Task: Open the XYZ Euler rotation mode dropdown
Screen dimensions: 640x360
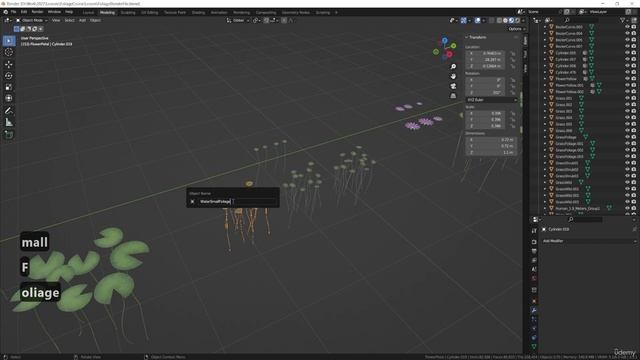Action: [492, 100]
